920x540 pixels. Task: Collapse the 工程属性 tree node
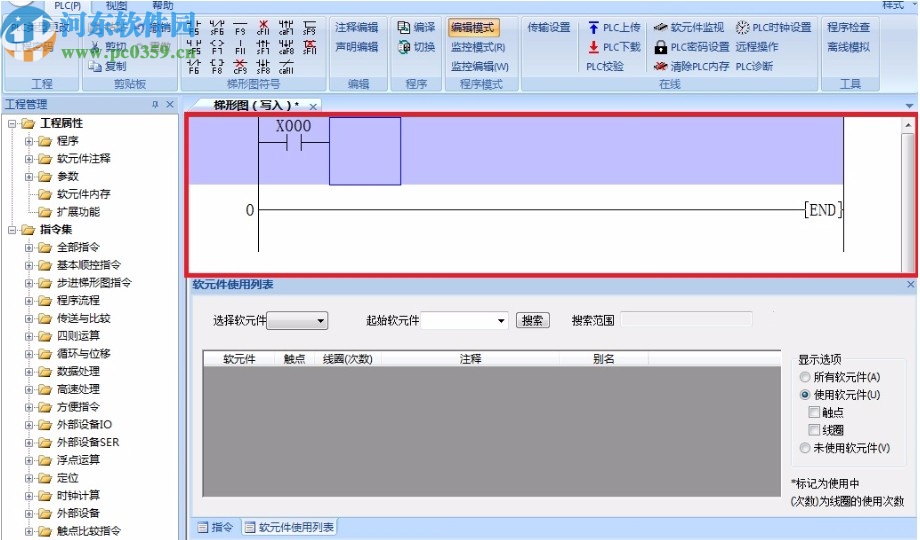(12, 123)
